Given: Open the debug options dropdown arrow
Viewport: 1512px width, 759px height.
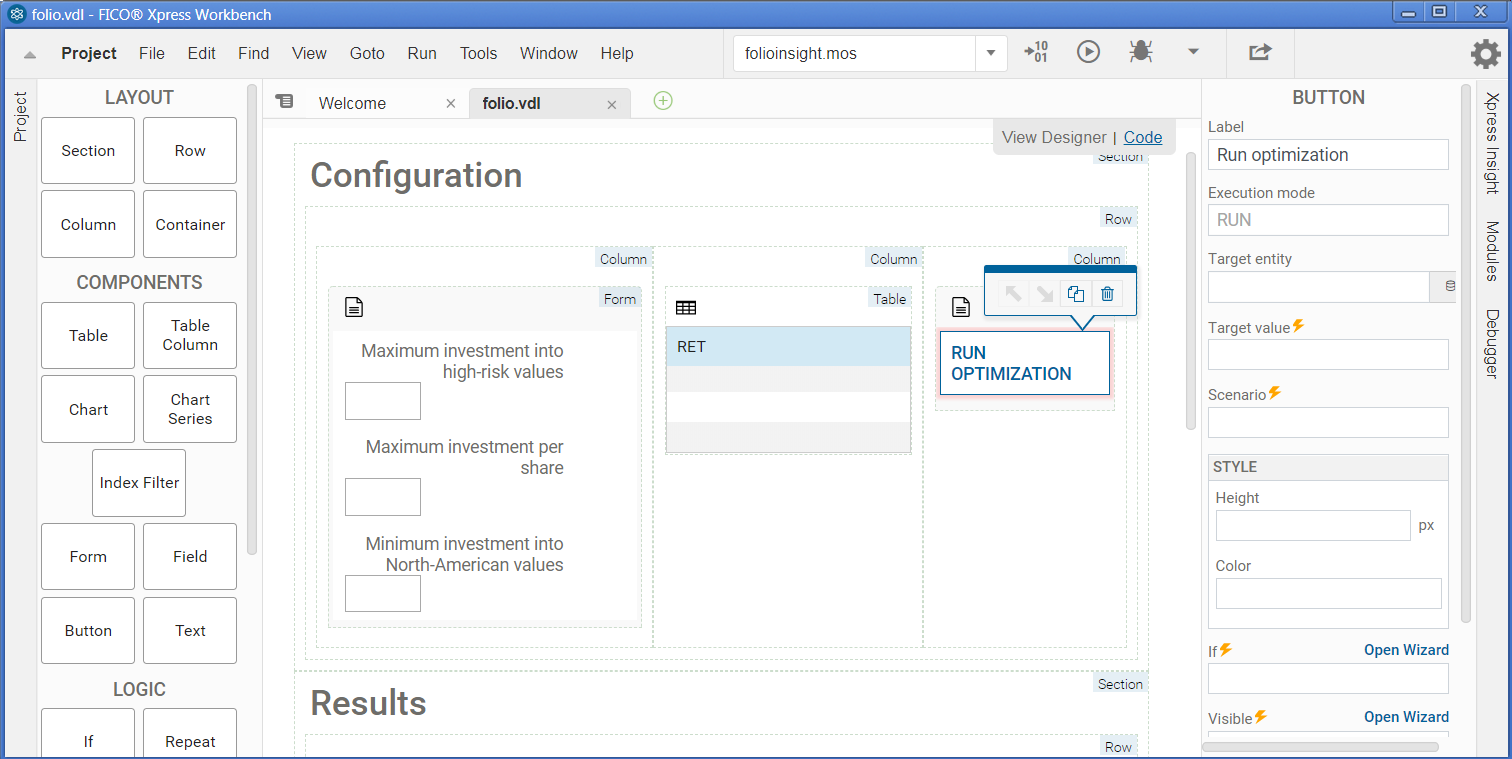Looking at the screenshot, I should point(1193,52).
